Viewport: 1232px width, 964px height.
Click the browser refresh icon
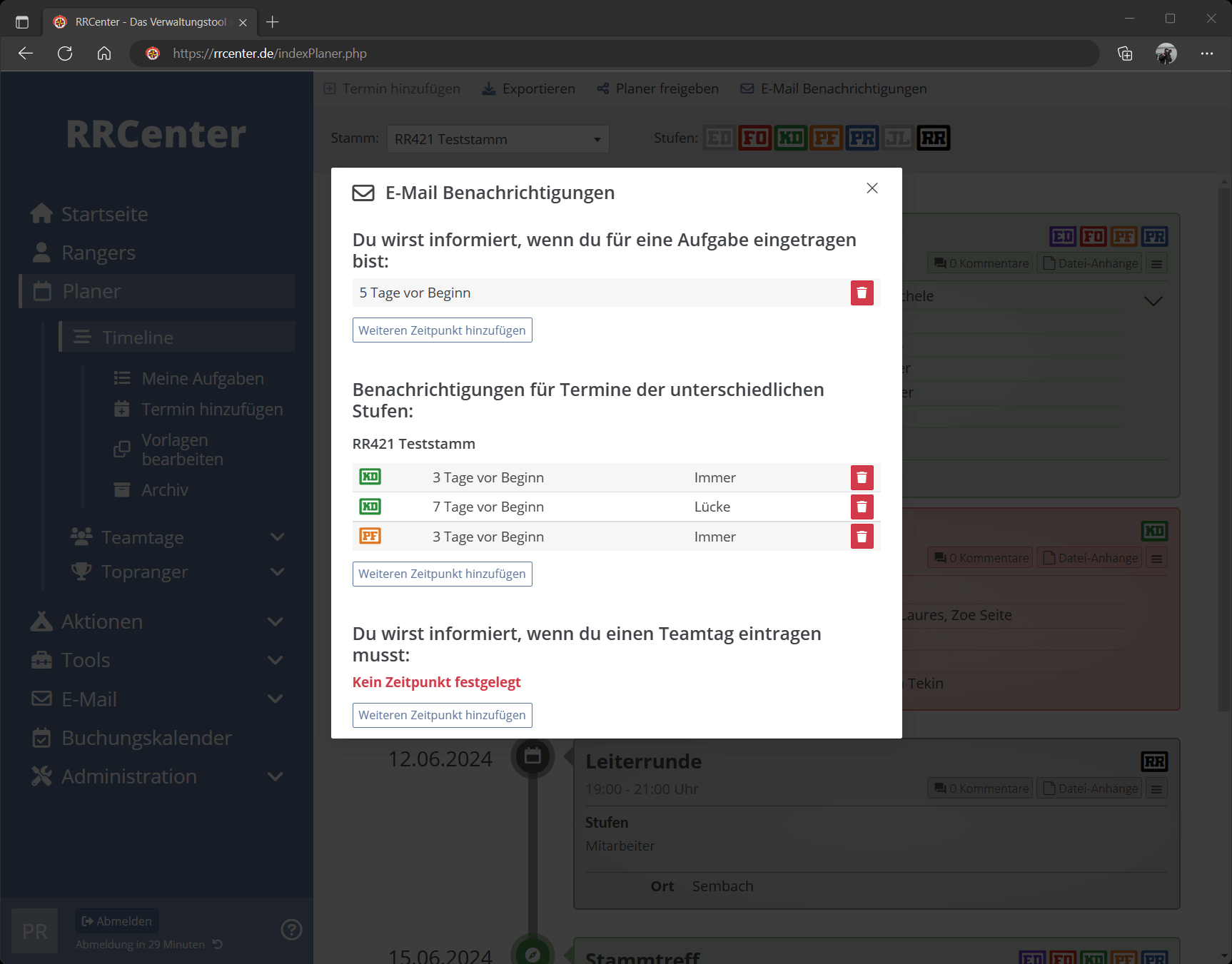click(x=65, y=54)
